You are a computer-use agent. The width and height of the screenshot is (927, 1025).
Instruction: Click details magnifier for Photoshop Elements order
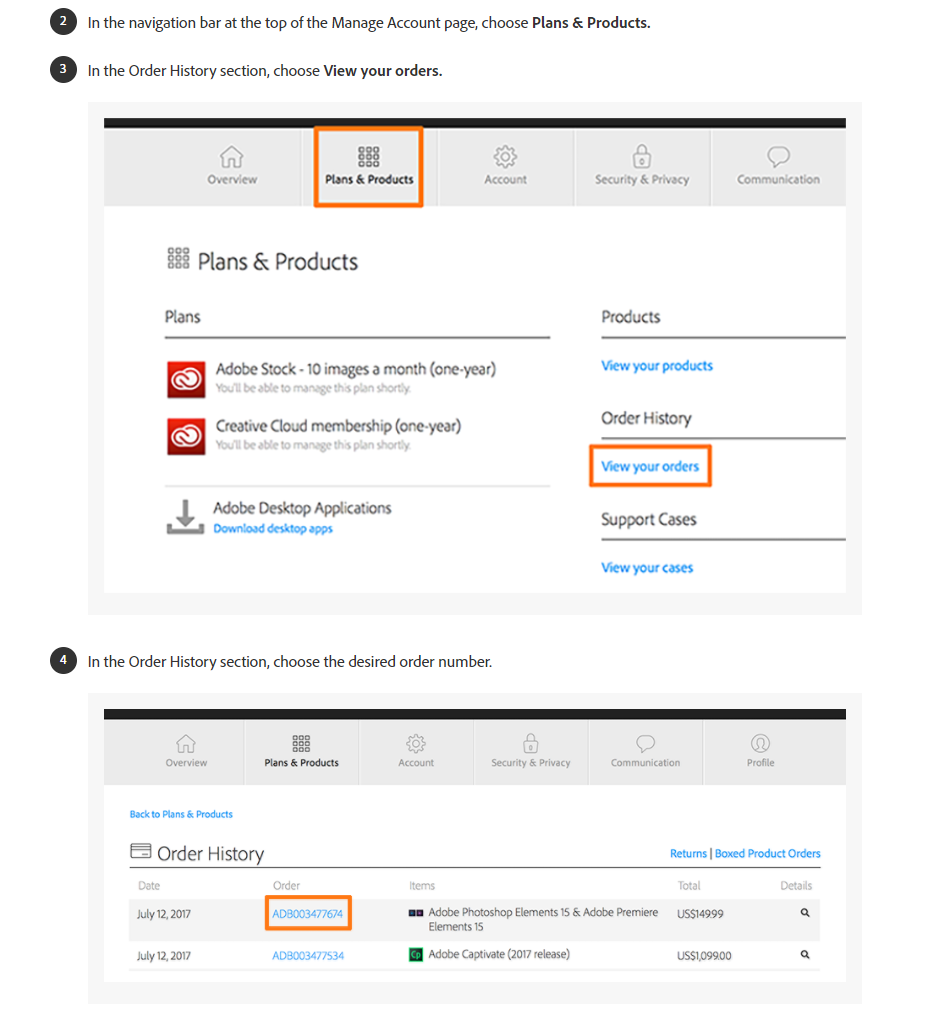tap(805, 913)
